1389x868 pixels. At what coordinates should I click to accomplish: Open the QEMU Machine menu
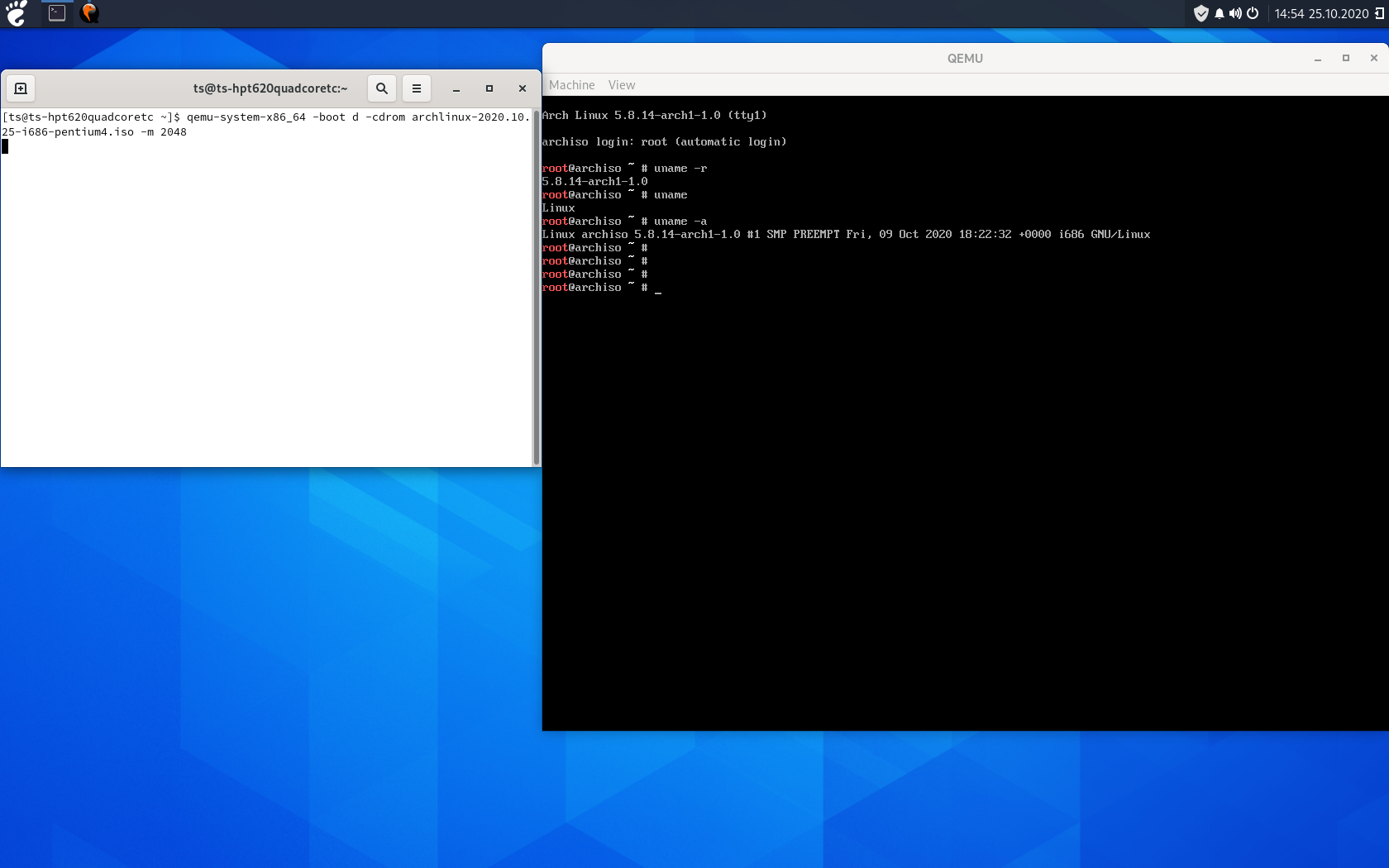tap(571, 85)
